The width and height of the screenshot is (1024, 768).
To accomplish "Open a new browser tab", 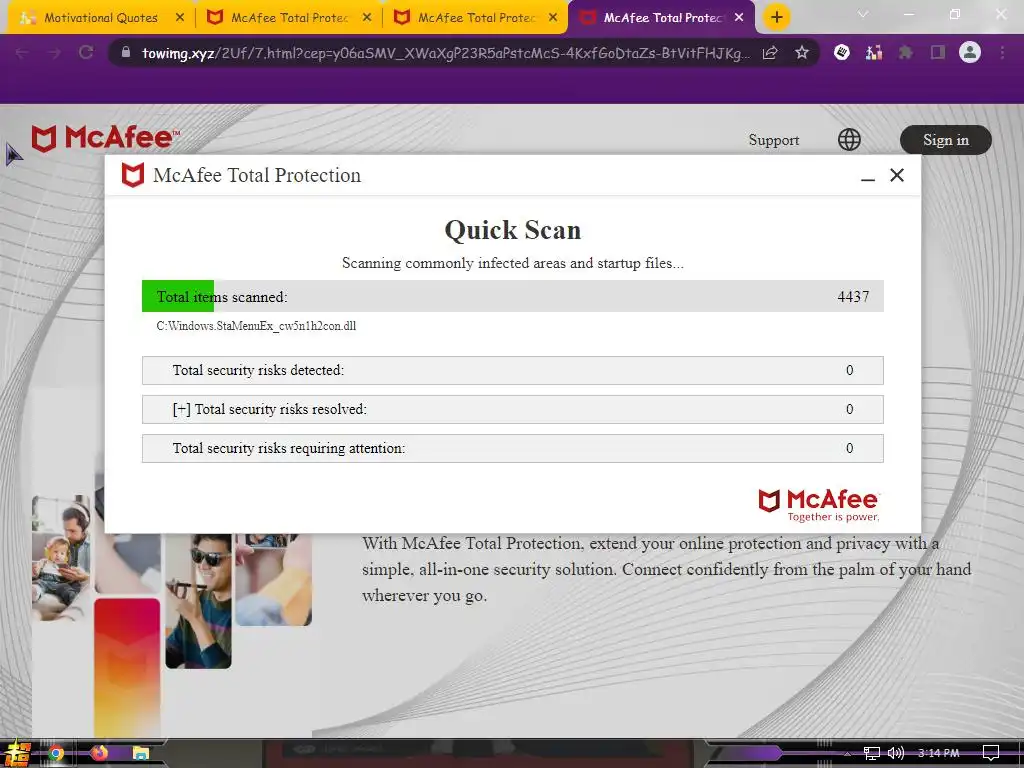I will click(x=776, y=18).
